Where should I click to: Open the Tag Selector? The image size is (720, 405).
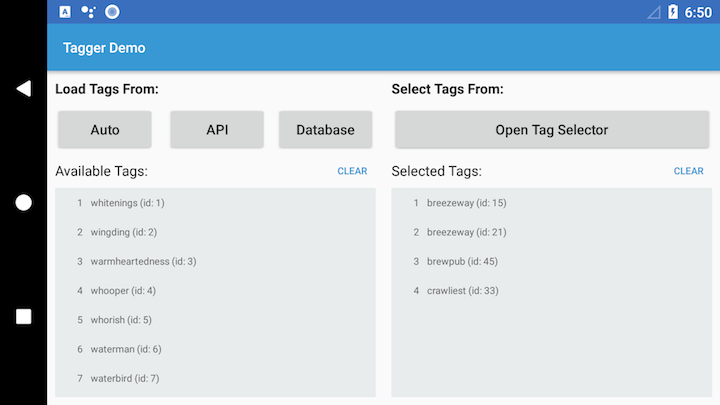click(552, 129)
